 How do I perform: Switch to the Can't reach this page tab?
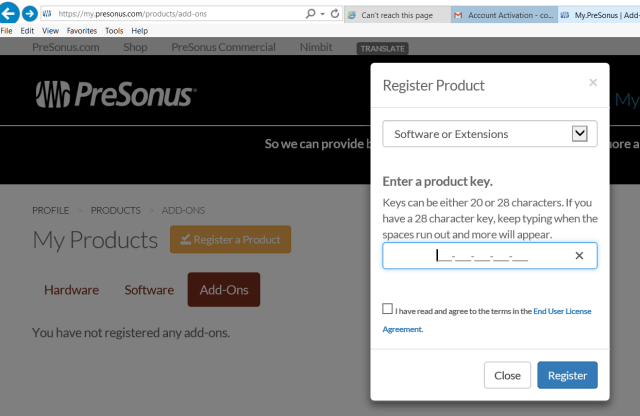tap(395, 16)
